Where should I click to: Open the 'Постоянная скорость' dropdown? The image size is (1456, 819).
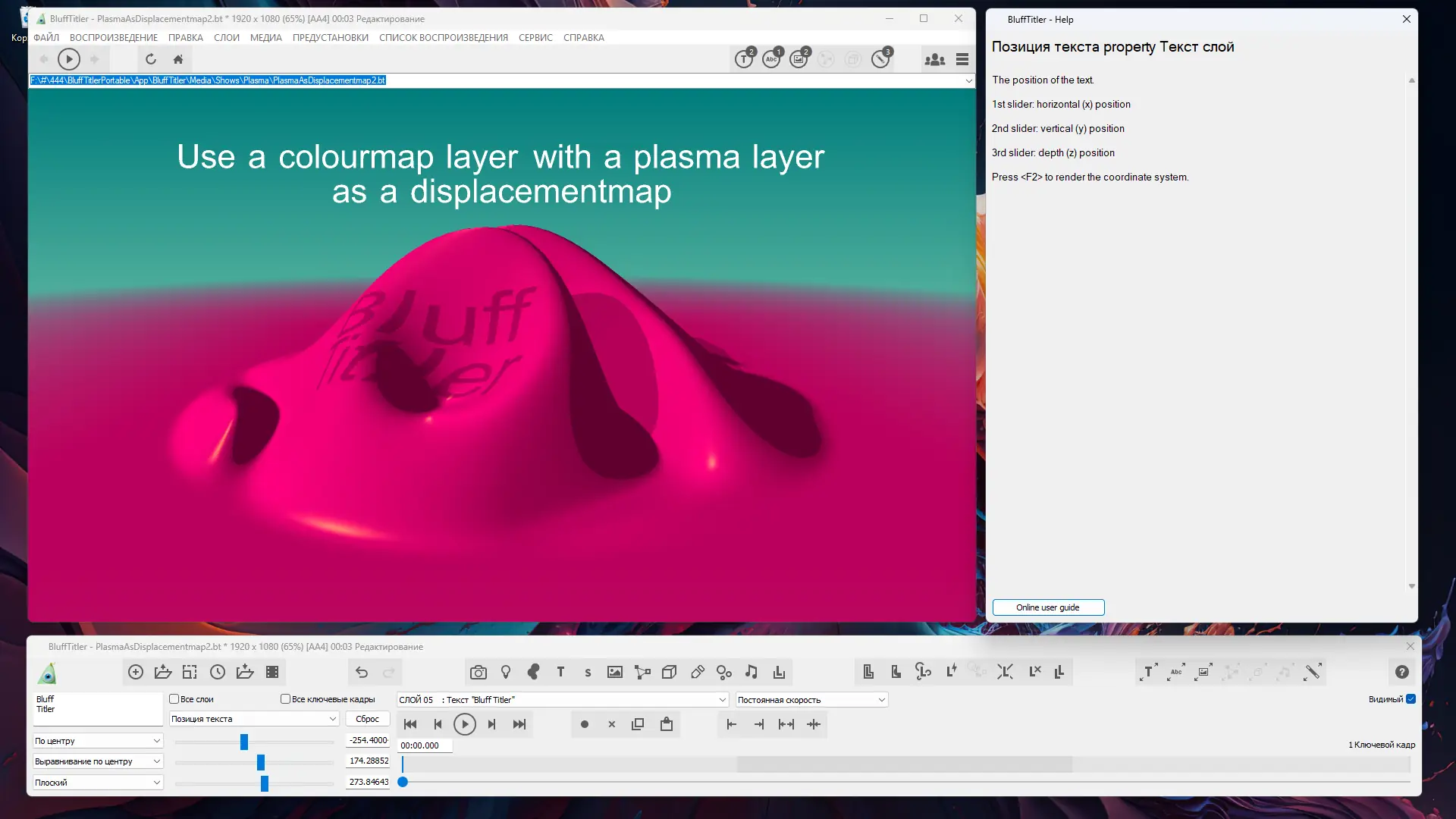pyautogui.click(x=811, y=700)
